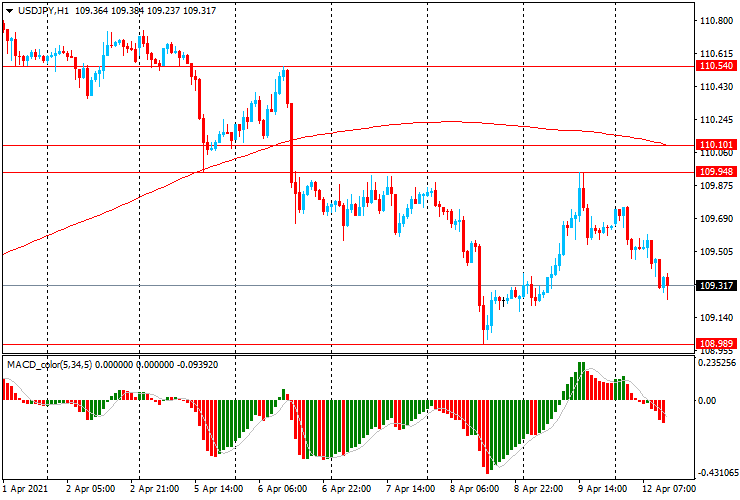Viewport: 740px width, 500px height.
Task: Click the OHLC values 109.364 109.384 109.237 109.317
Action: coord(145,10)
